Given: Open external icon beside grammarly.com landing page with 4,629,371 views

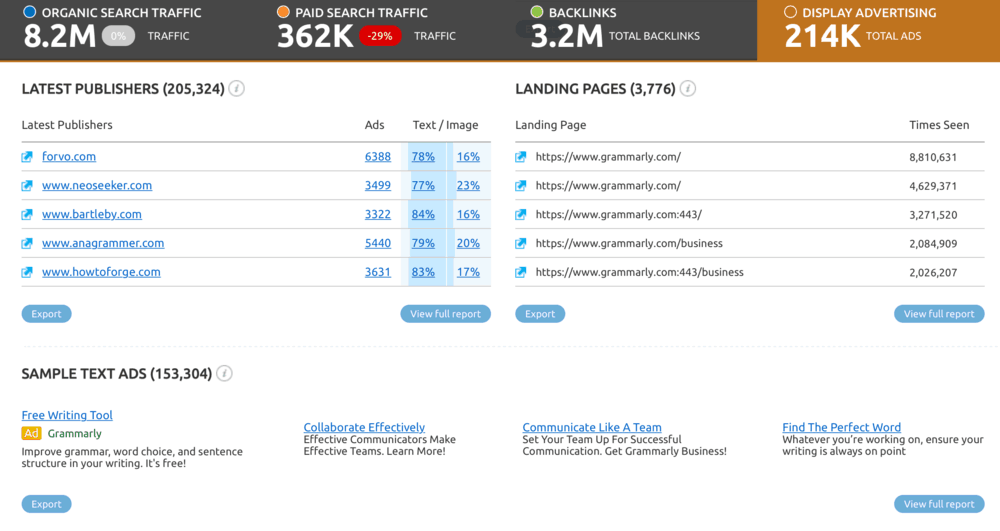Looking at the screenshot, I should click(521, 185).
